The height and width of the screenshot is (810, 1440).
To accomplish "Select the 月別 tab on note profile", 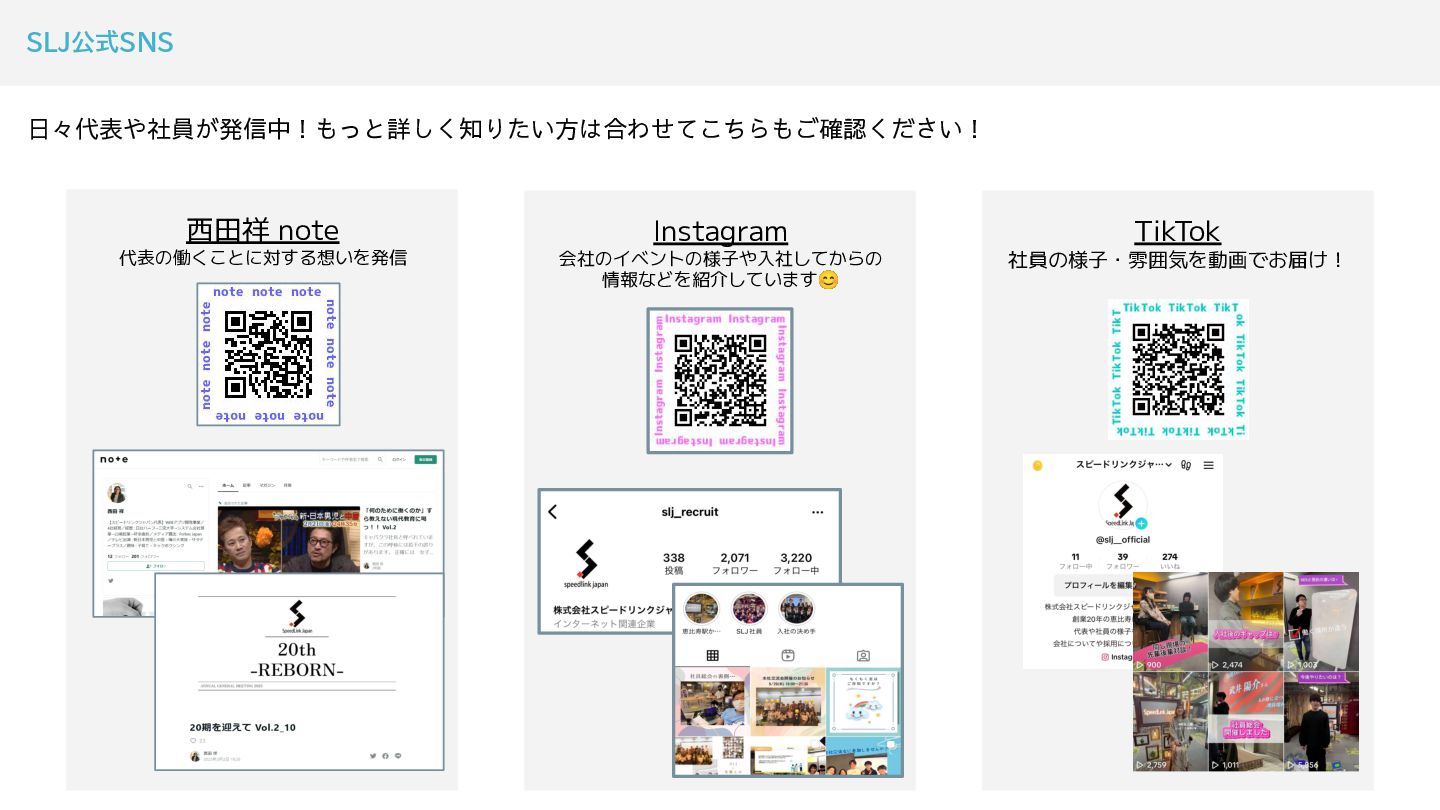I will tap(287, 485).
